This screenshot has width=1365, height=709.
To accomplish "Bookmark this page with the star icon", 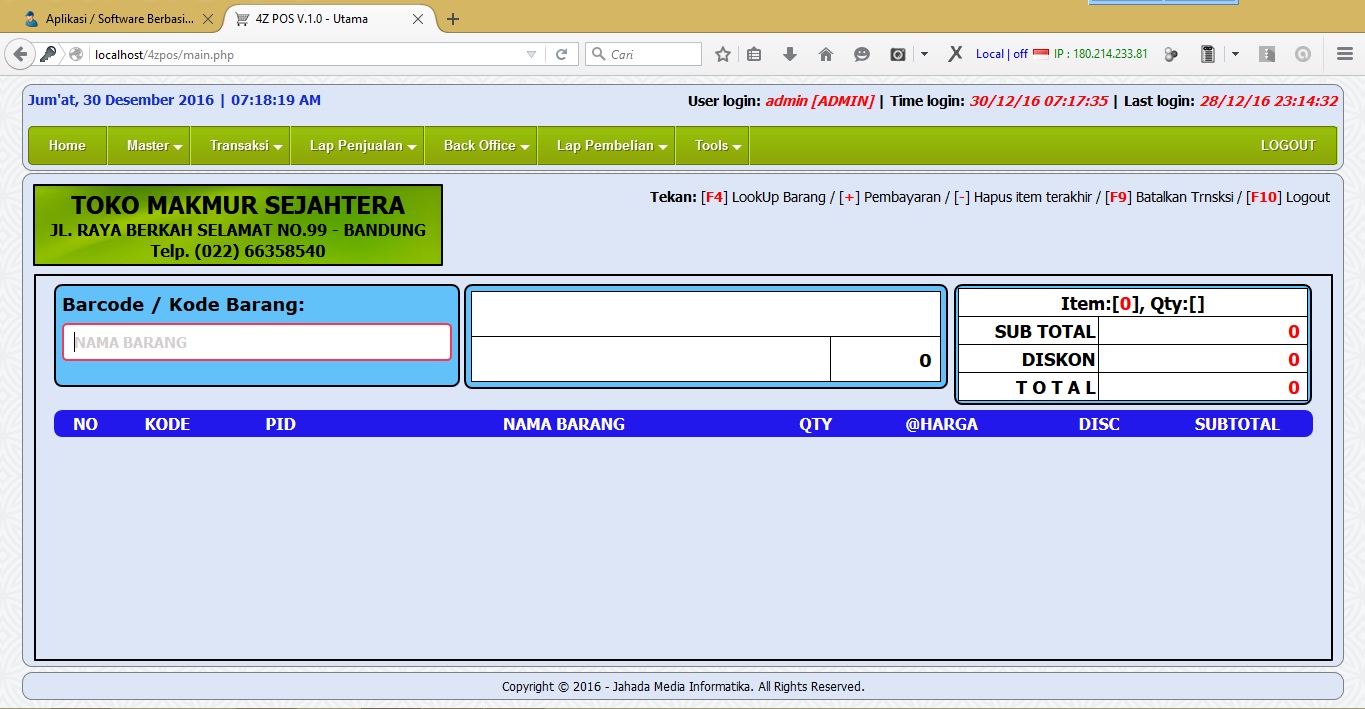I will click(723, 54).
